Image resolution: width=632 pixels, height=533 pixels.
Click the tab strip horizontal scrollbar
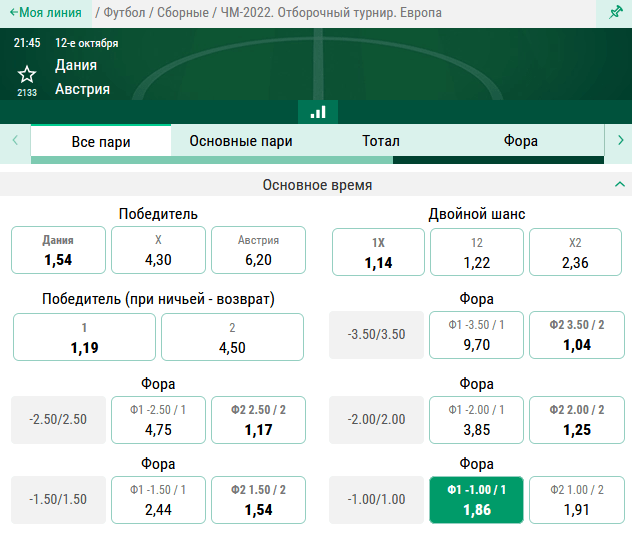coord(317,160)
